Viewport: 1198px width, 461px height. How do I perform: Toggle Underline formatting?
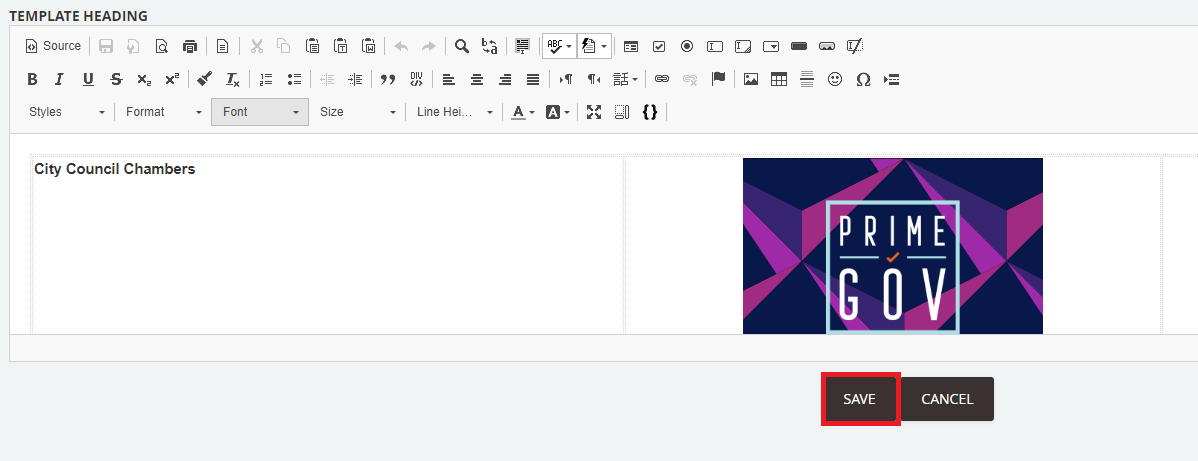(x=88, y=79)
